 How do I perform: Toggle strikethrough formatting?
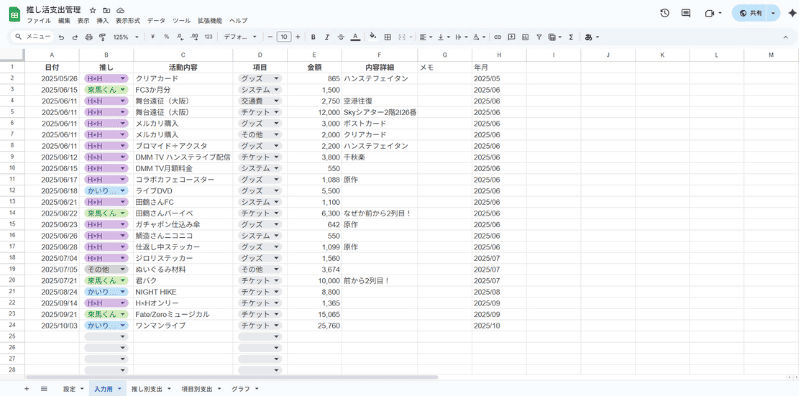pyautogui.click(x=341, y=37)
